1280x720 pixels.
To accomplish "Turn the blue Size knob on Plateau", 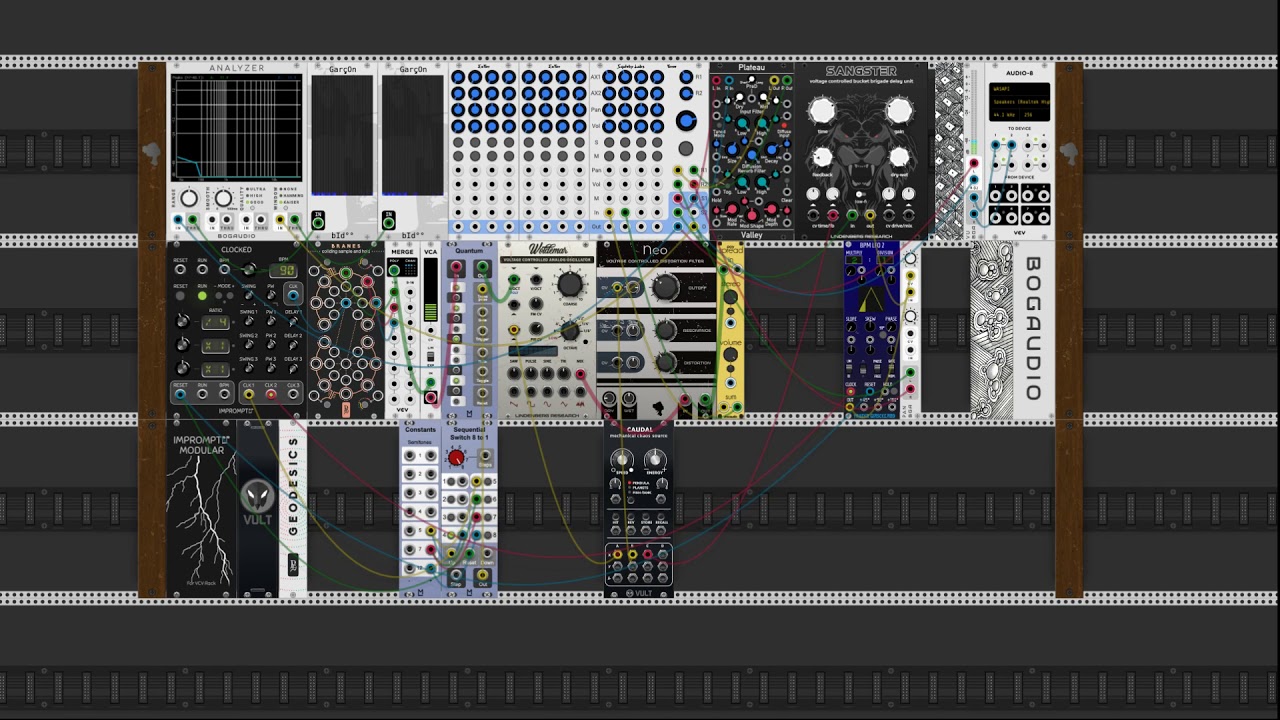I will tap(732, 149).
